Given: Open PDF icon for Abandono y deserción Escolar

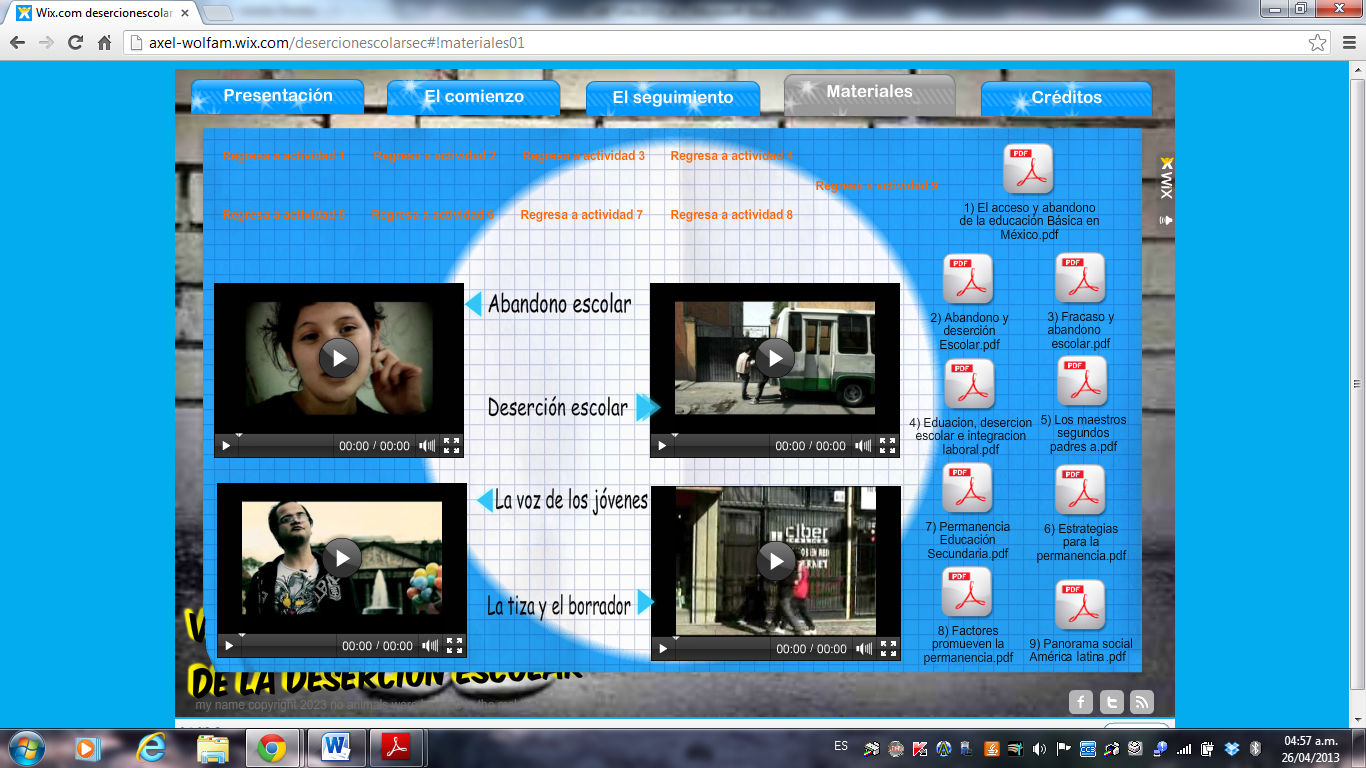Looking at the screenshot, I should [968, 279].
